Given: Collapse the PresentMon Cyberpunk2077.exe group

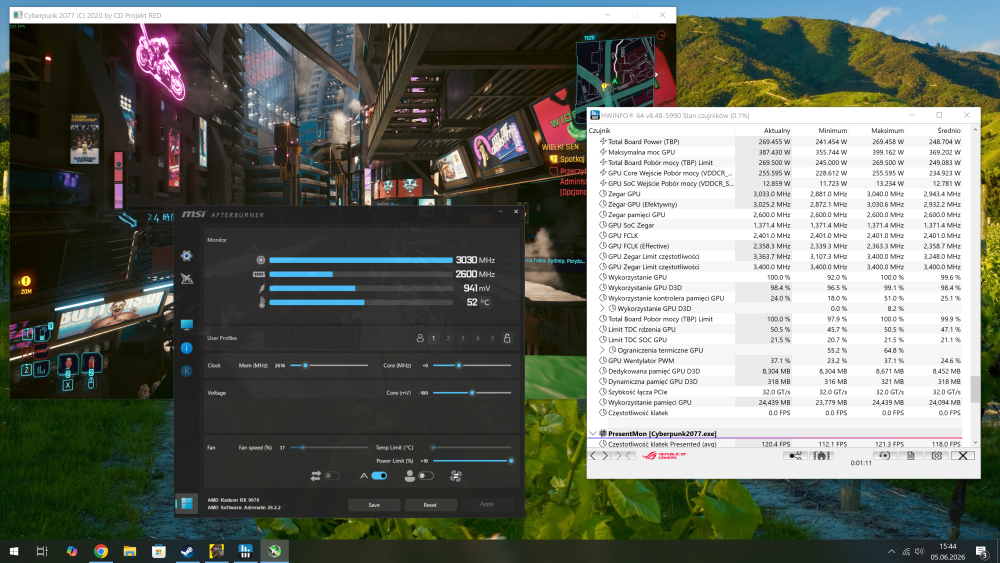Looking at the screenshot, I should (593, 434).
